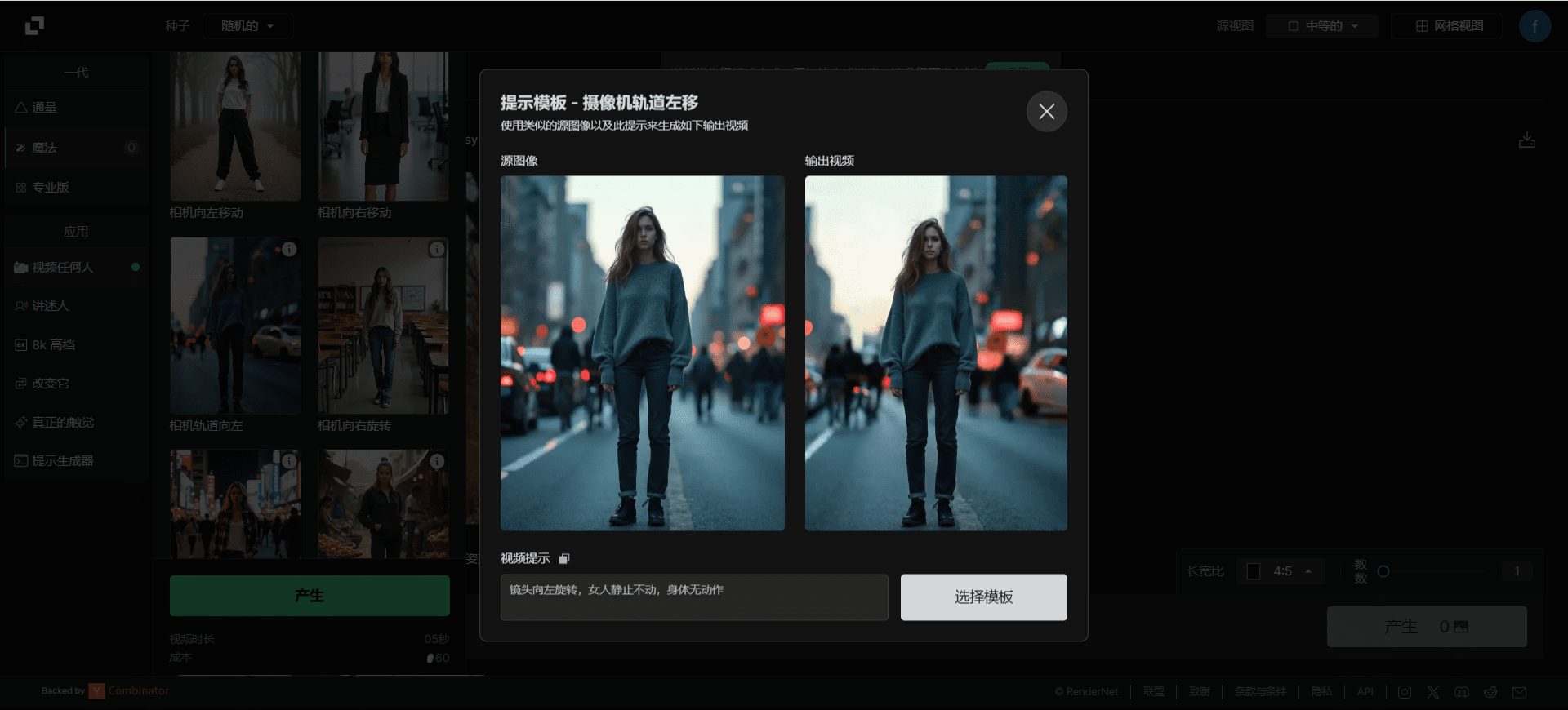Click the 选择模板 button
This screenshot has width=1568, height=710.
(983, 597)
